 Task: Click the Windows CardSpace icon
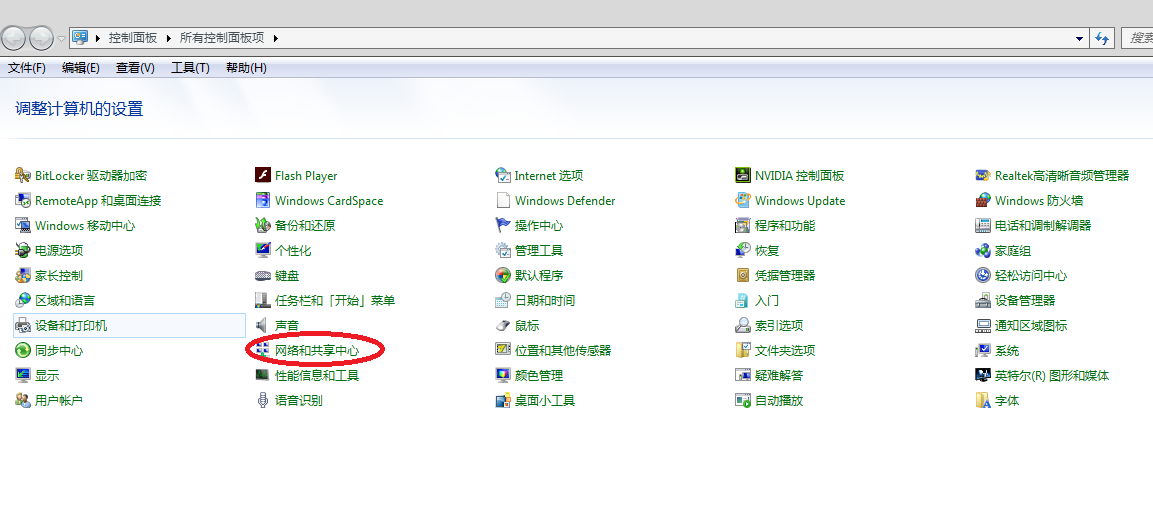[x=263, y=200]
